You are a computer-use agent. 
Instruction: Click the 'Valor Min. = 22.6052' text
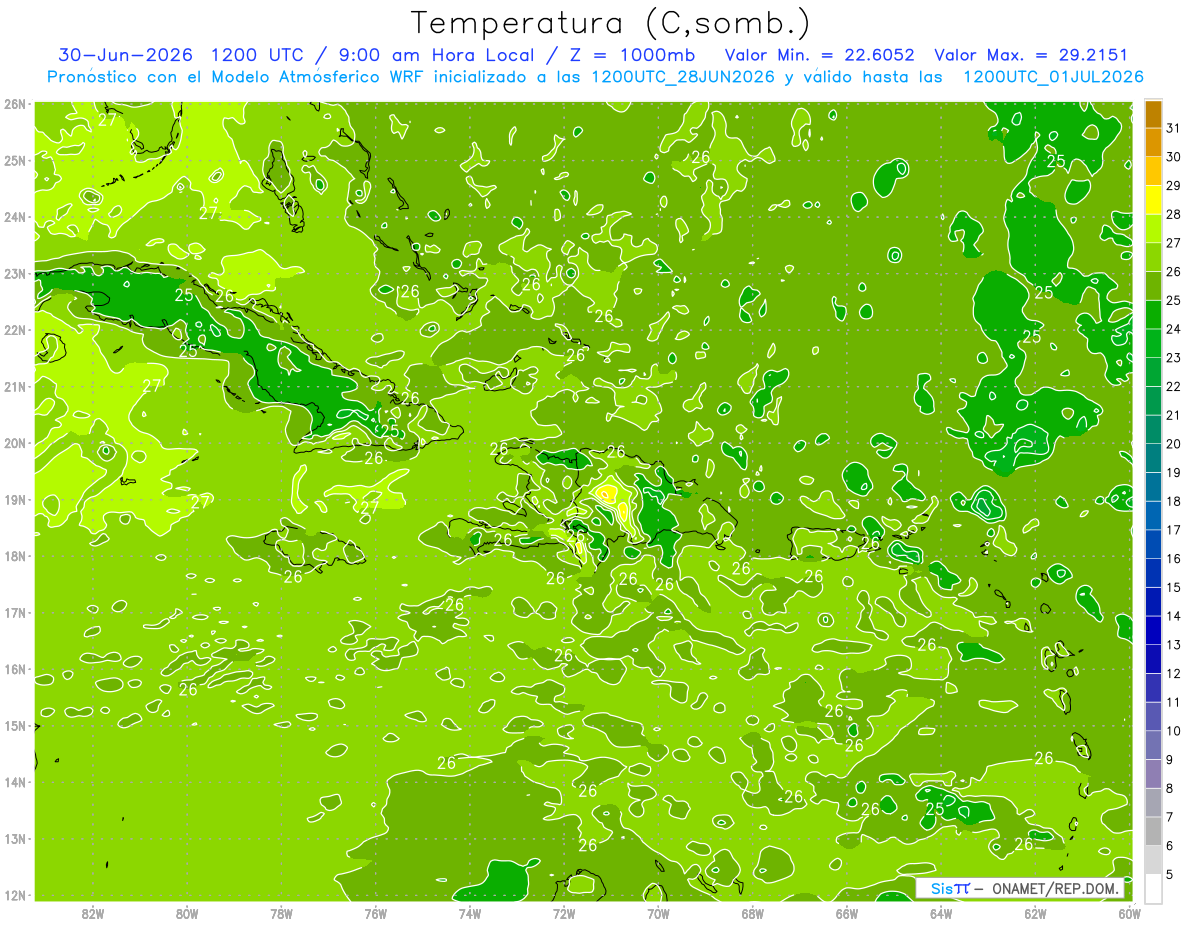[820, 55]
